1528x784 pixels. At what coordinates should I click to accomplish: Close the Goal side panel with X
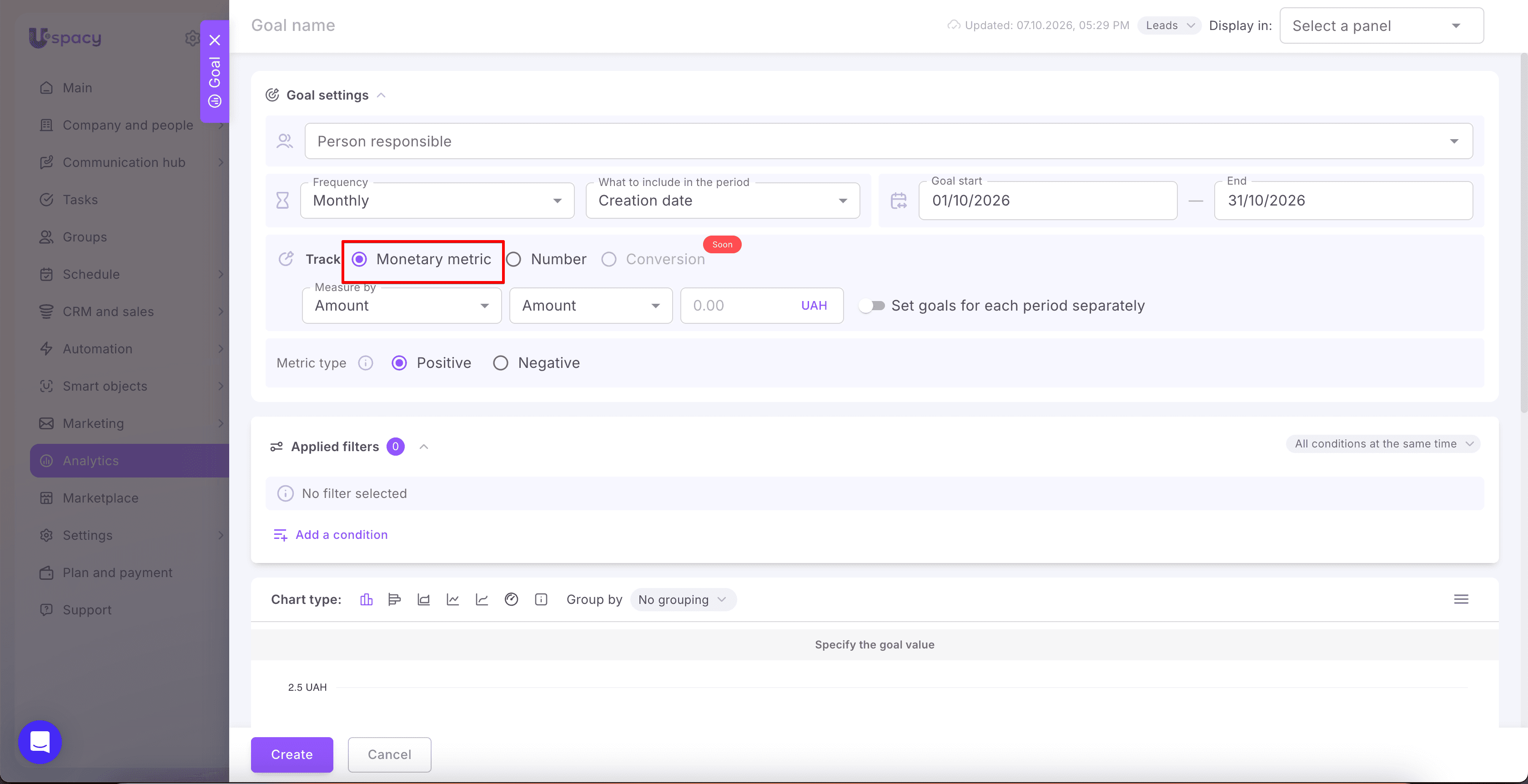215,40
